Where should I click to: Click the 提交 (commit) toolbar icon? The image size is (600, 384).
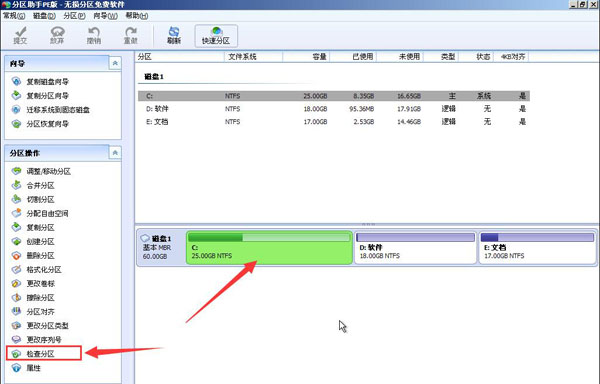point(20,35)
